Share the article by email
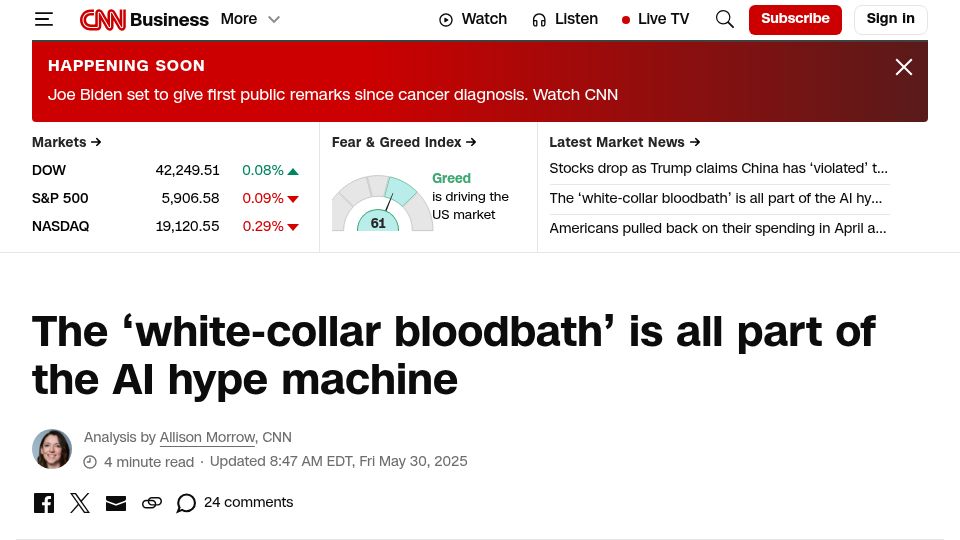 pyautogui.click(x=116, y=503)
